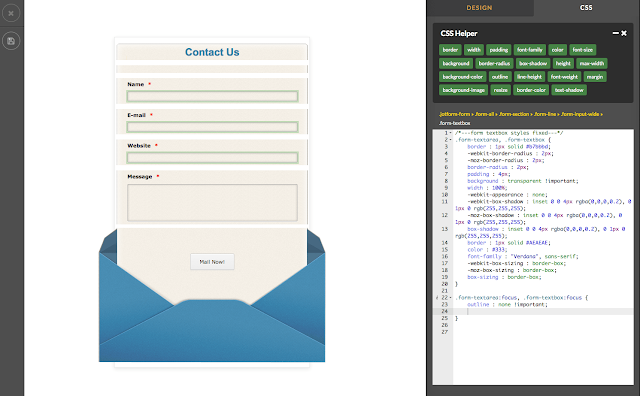Click the E-mail field label
Image resolution: width=640 pixels, height=396 pixels.
(x=136, y=115)
